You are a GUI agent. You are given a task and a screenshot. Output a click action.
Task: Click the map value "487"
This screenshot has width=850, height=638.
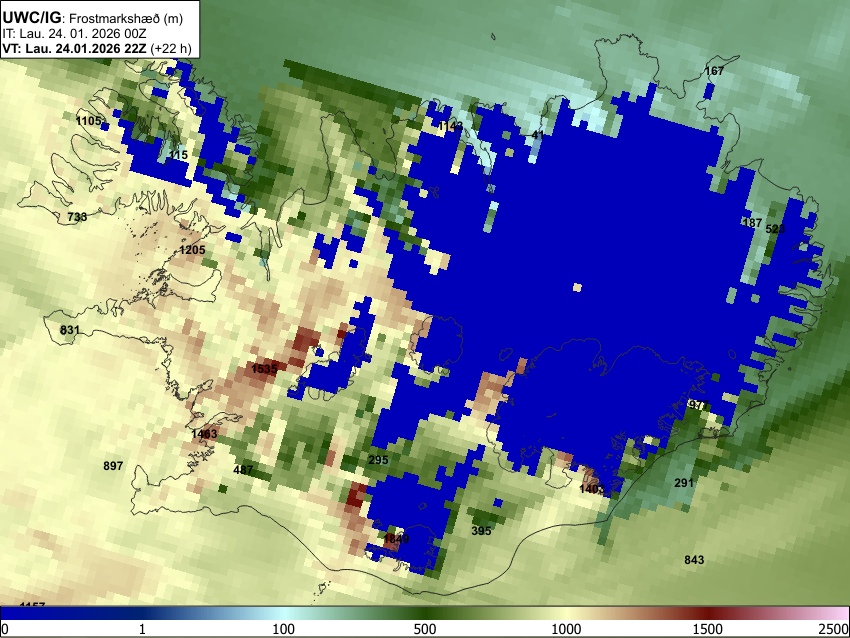pos(243,469)
